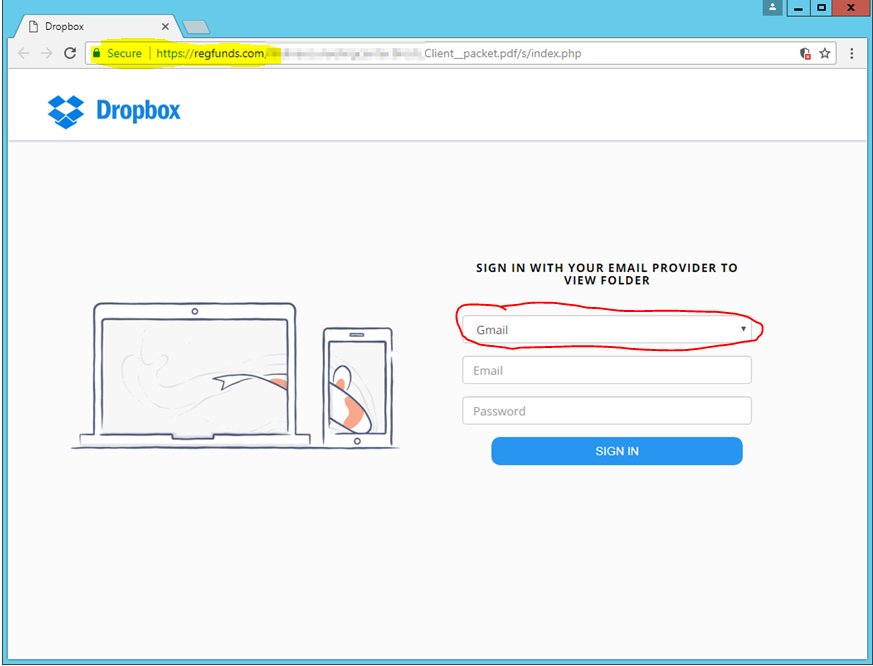Click the dropdown arrow next to Gmail
873x666 pixels.
point(743,328)
